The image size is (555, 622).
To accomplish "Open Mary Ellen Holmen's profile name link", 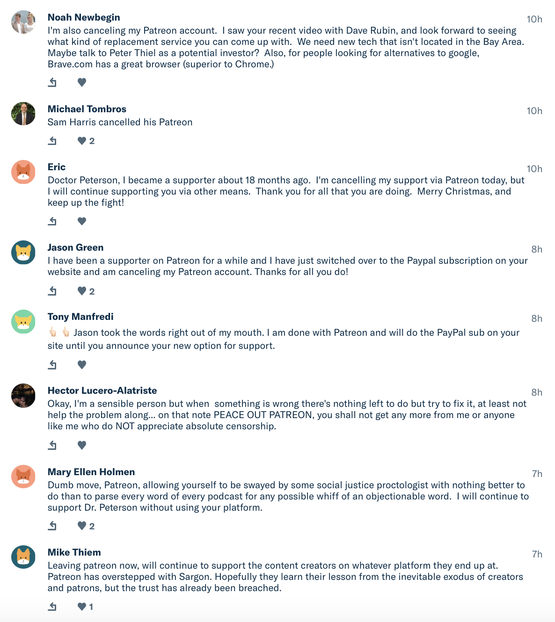I will (x=91, y=472).
